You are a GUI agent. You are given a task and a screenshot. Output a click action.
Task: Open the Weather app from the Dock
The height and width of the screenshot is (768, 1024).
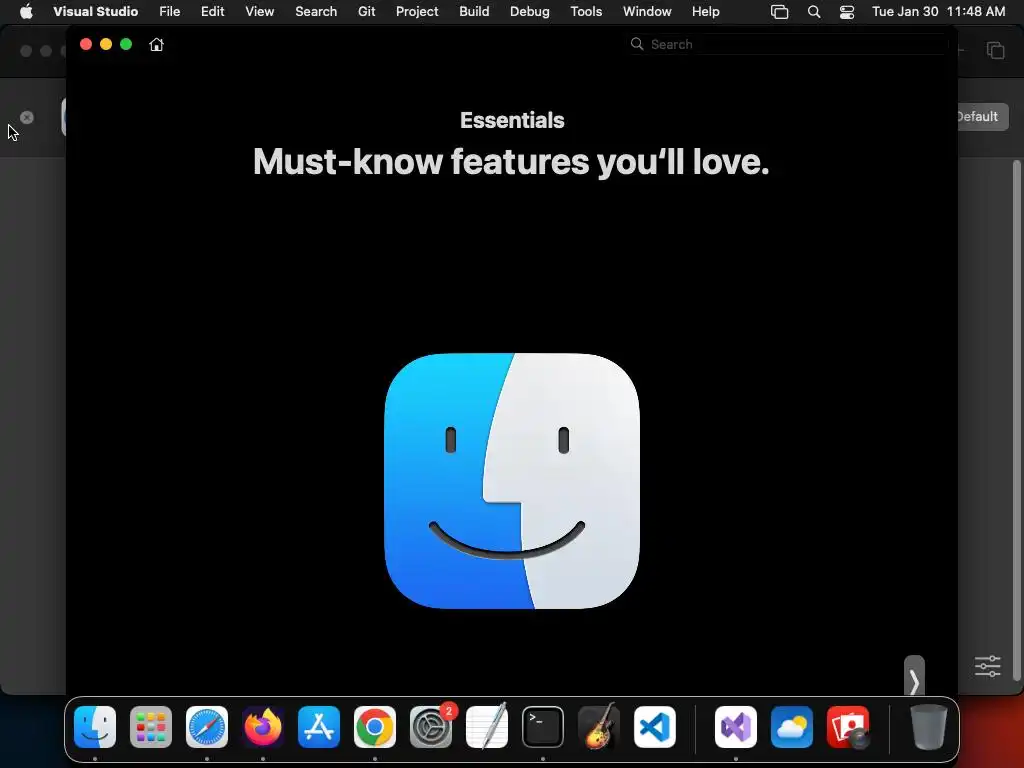[792, 727]
